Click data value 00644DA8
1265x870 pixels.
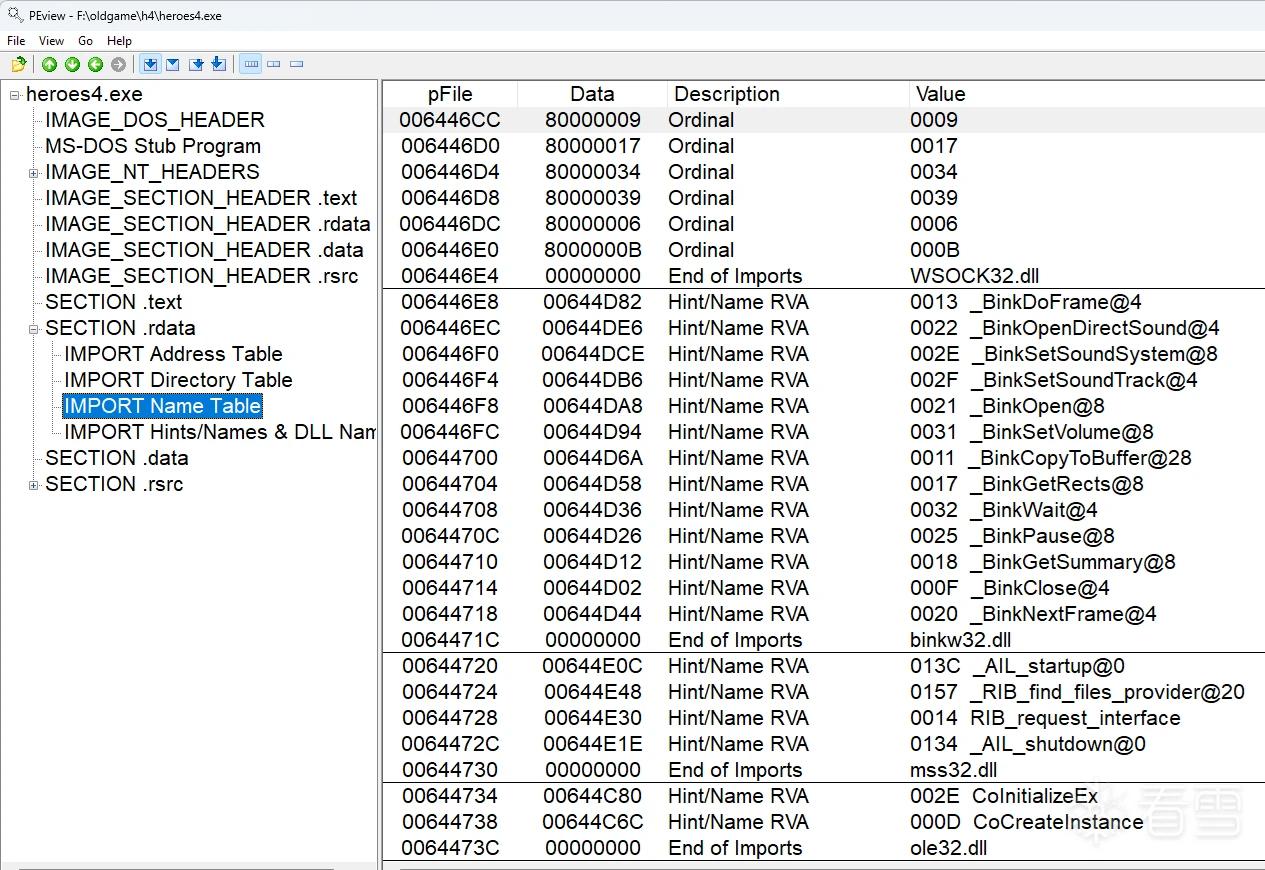pos(593,406)
